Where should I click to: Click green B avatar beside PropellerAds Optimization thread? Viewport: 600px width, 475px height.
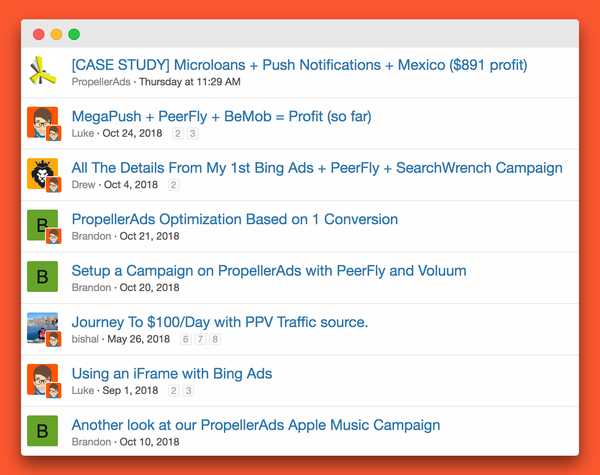(42, 226)
